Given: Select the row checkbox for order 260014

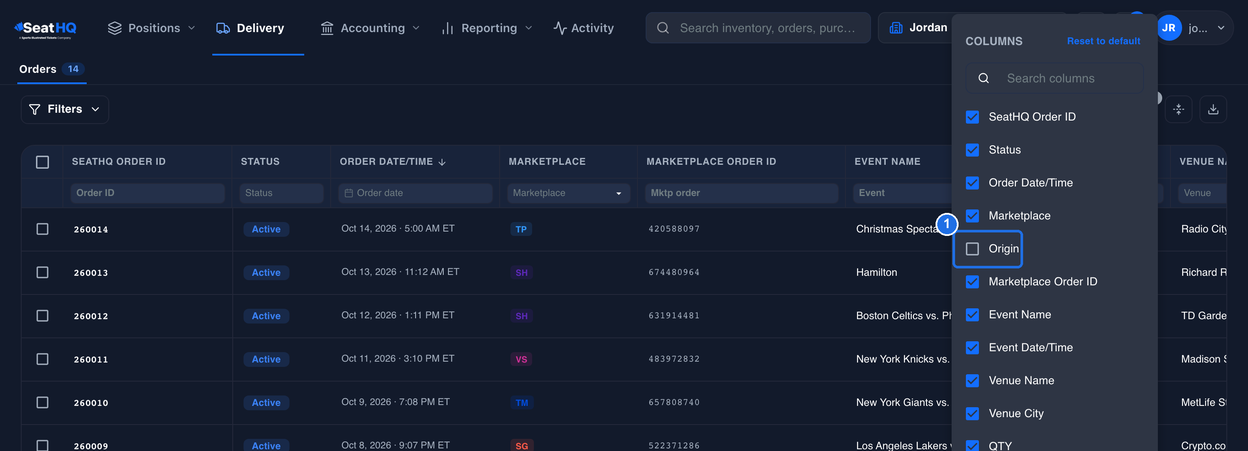Looking at the screenshot, I should (x=42, y=229).
